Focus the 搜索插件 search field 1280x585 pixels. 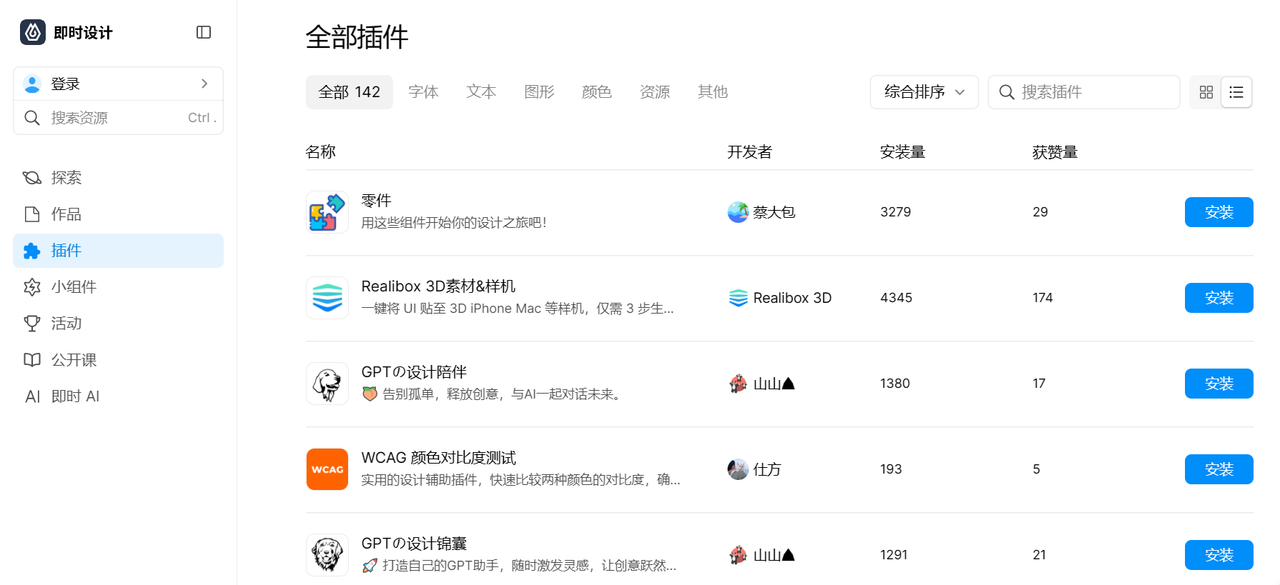1084,92
